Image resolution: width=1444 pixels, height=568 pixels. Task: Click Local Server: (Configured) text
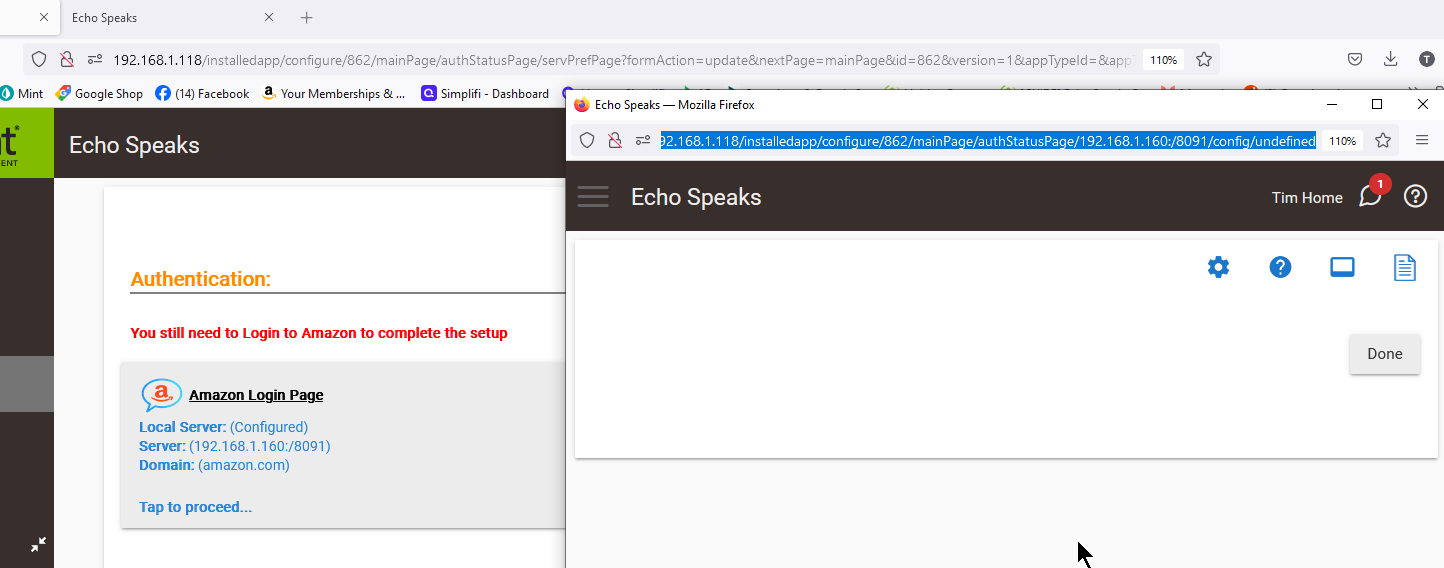pos(223,427)
